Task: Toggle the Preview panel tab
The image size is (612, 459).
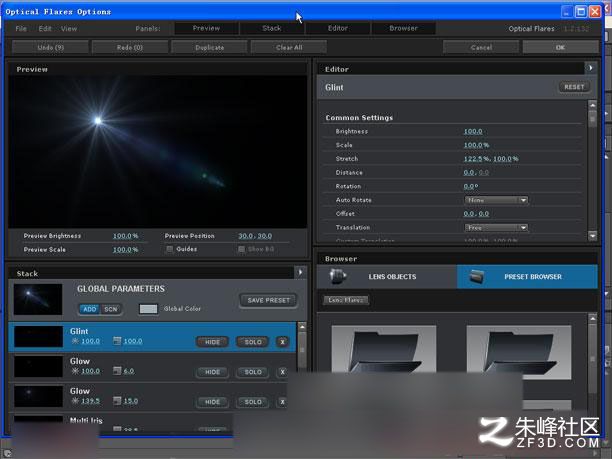Action: click(206, 28)
